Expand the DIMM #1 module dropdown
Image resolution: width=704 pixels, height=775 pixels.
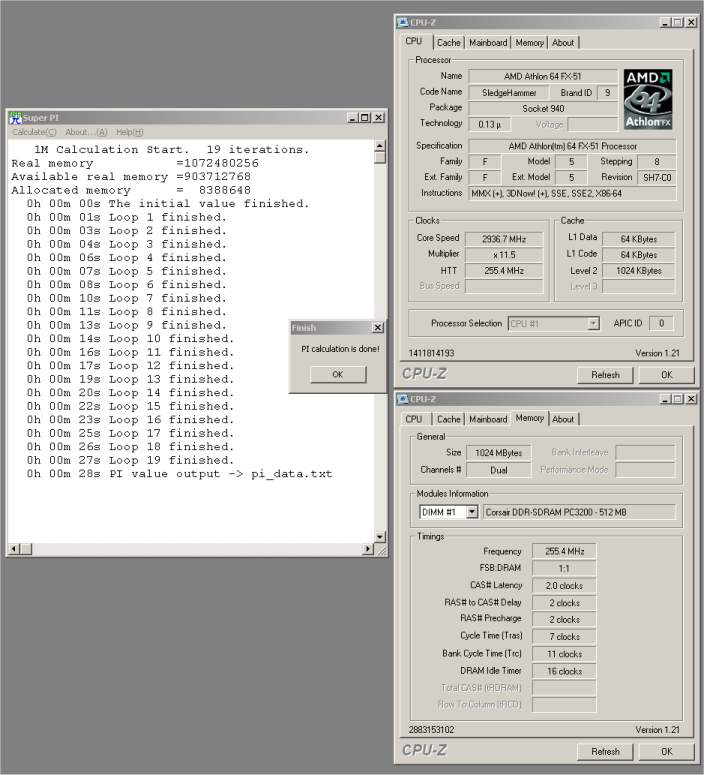pyautogui.click(x=472, y=512)
